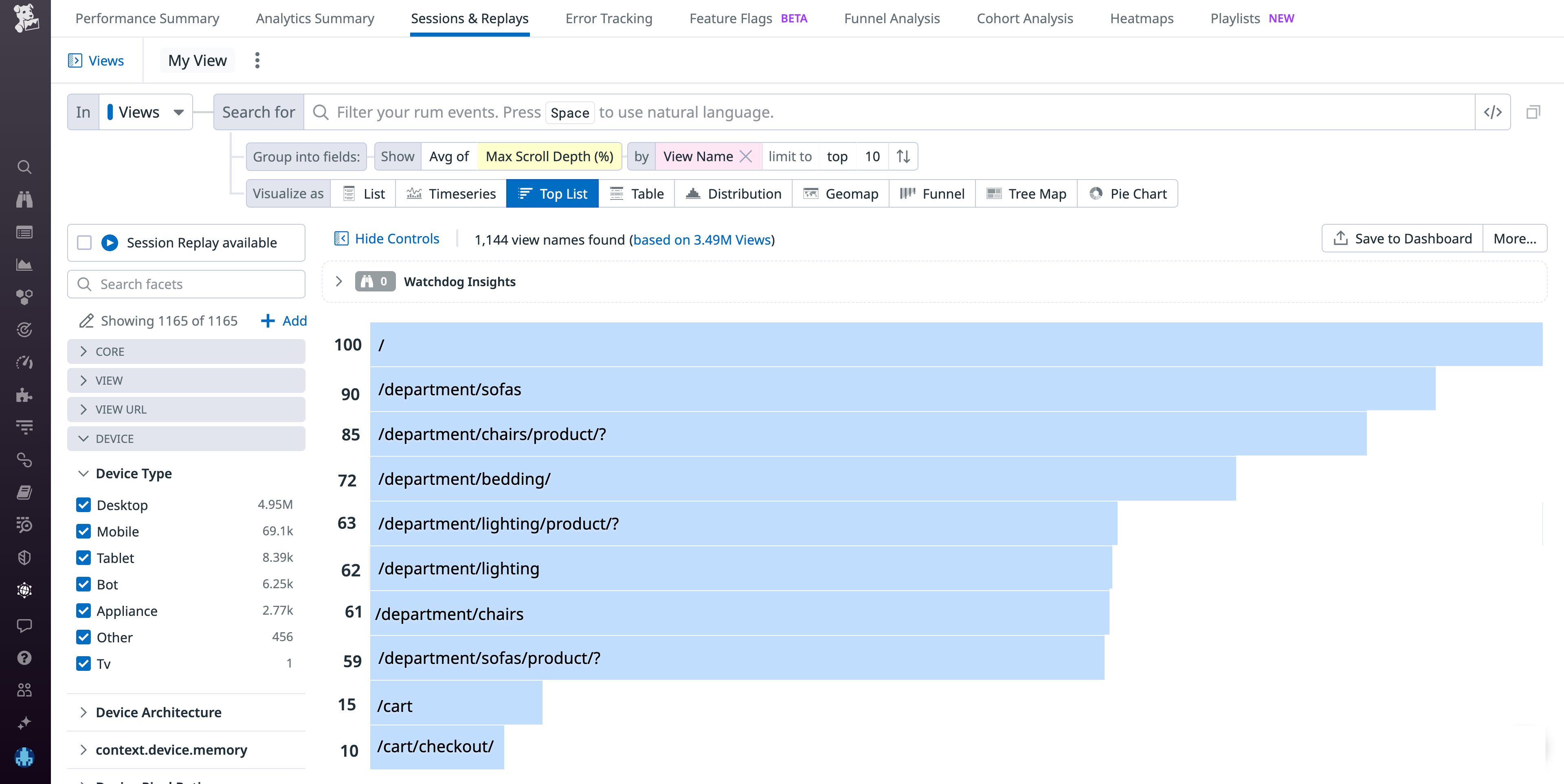The image size is (1564, 784).
Task: Uncheck the Desktop device type filter
Action: click(84, 504)
